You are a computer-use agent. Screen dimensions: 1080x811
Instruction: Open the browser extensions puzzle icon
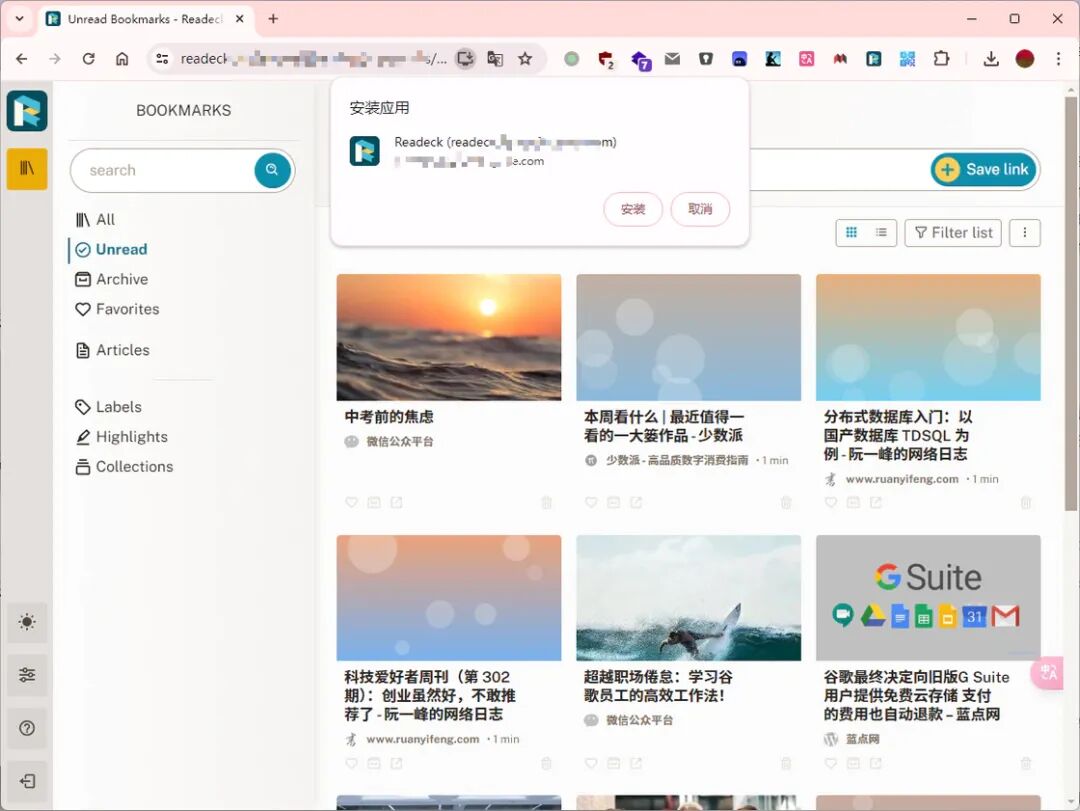click(941, 59)
